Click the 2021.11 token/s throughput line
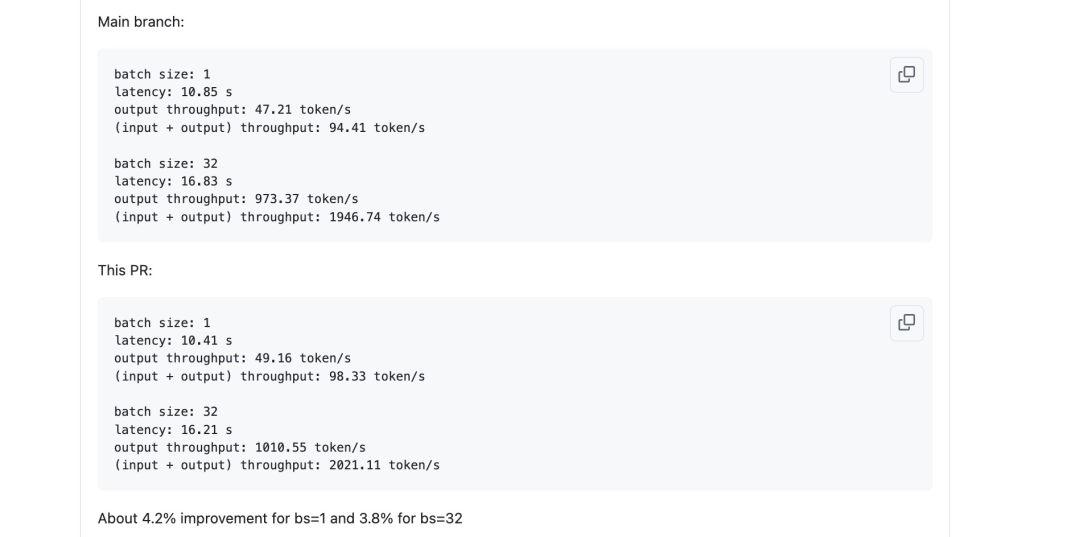1080x537 pixels. coord(277,465)
